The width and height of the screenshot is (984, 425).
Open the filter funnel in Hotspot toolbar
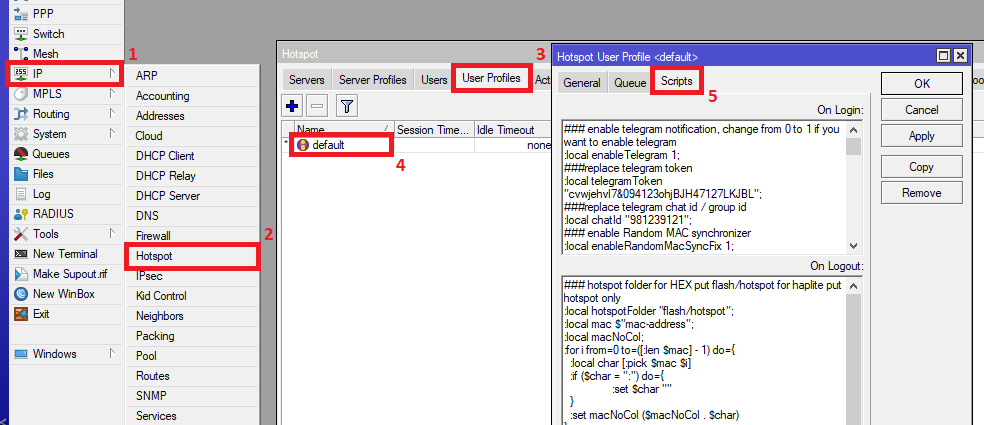tap(347, 106)
